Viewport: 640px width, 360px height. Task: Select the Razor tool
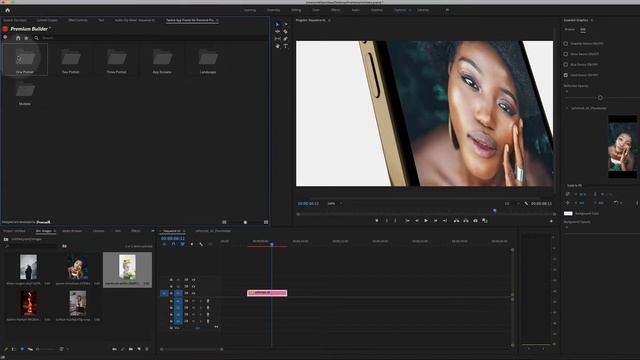coord(285,31)
